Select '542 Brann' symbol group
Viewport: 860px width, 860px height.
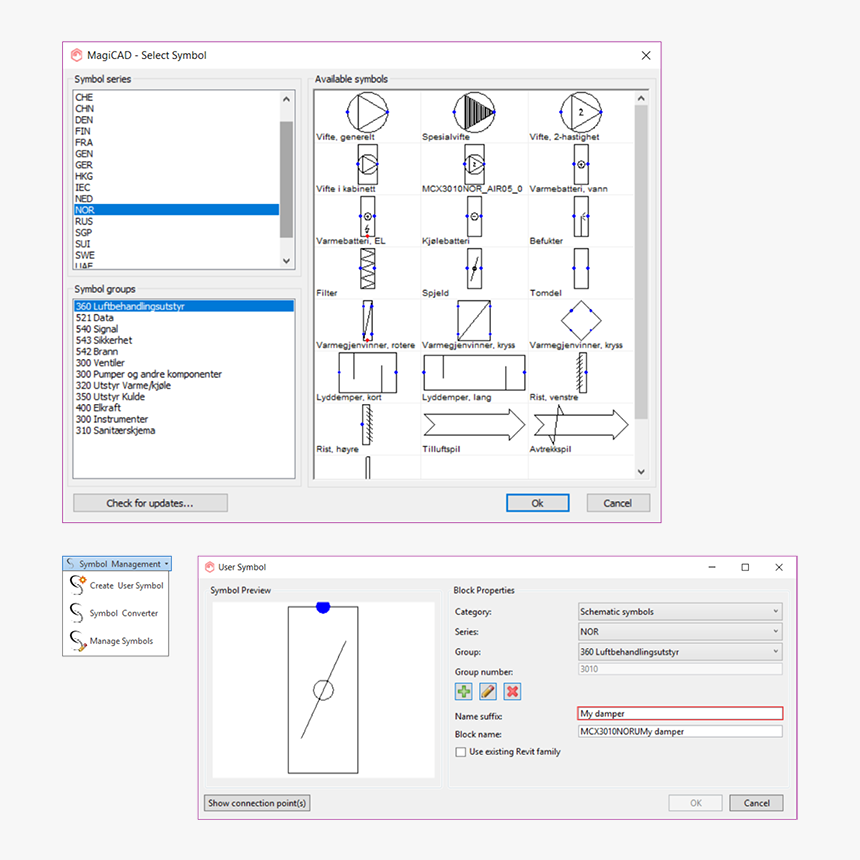click(x=184, y=352)
